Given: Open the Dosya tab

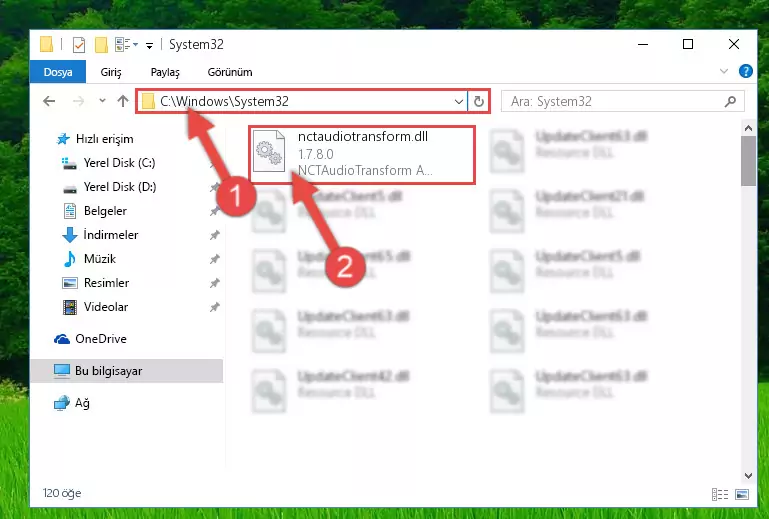Looking at the screenshot, I should 58,72.
